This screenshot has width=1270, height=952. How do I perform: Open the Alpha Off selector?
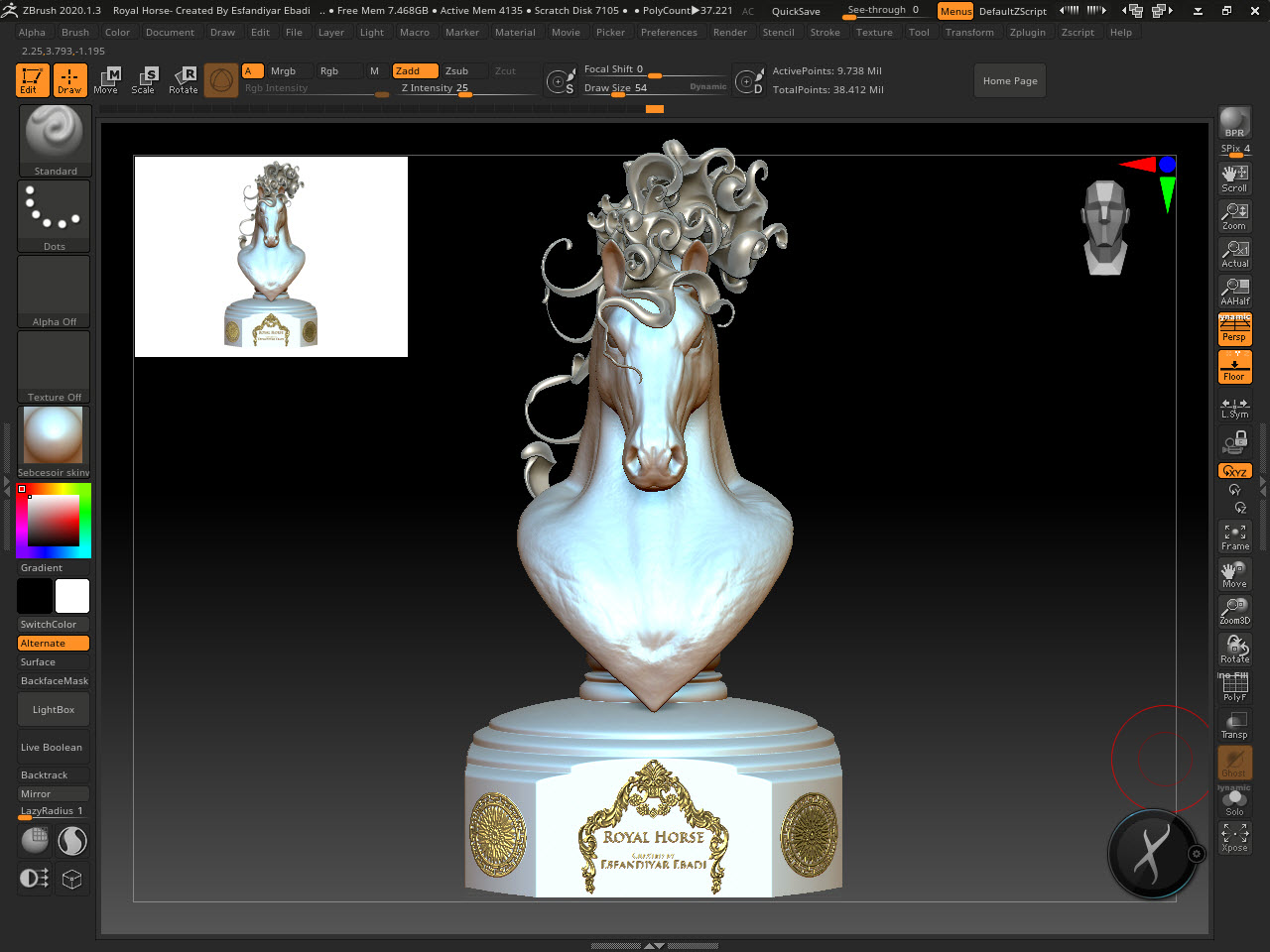(55, 291)
